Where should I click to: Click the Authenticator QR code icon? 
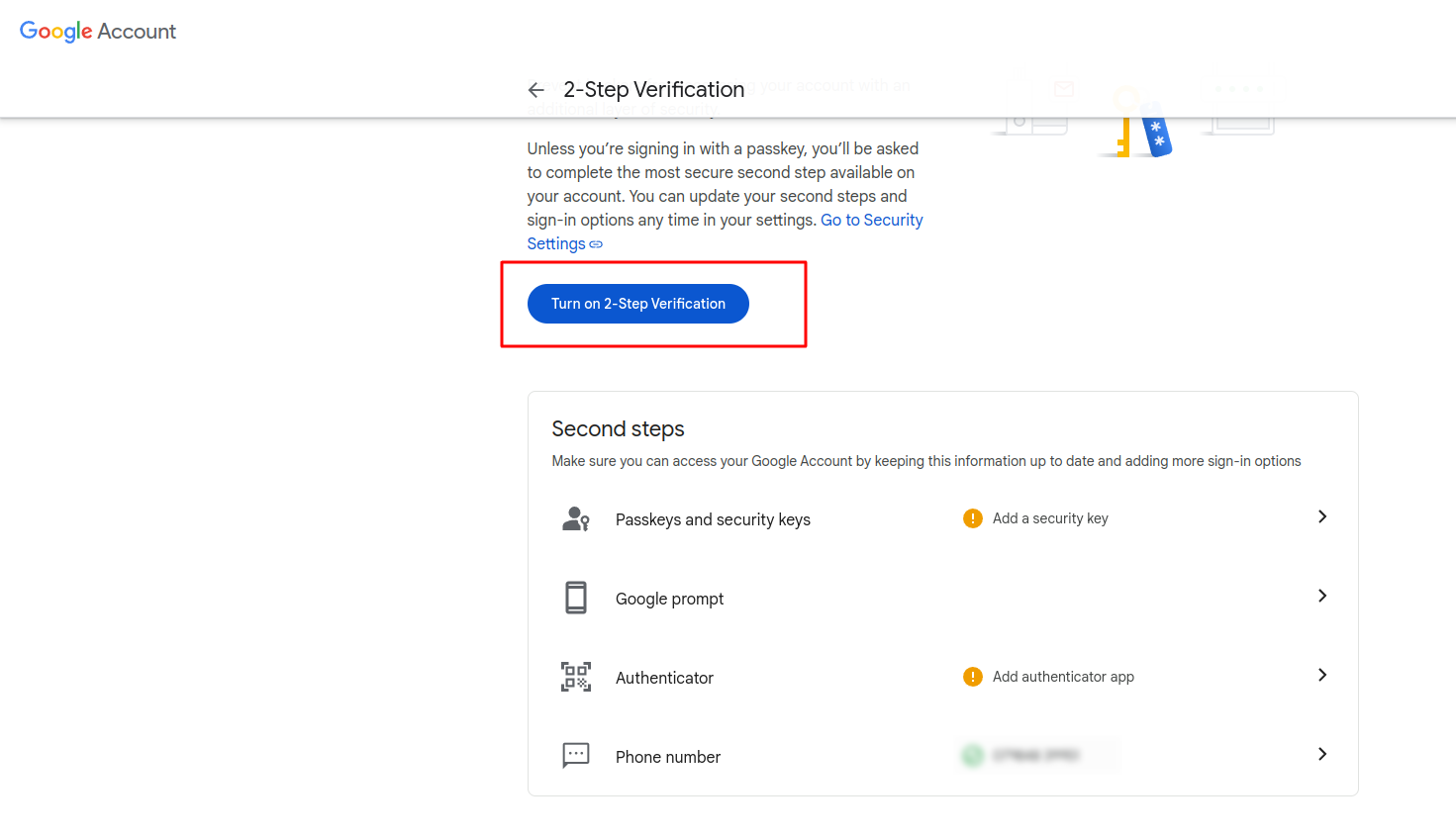pos(575,677)
